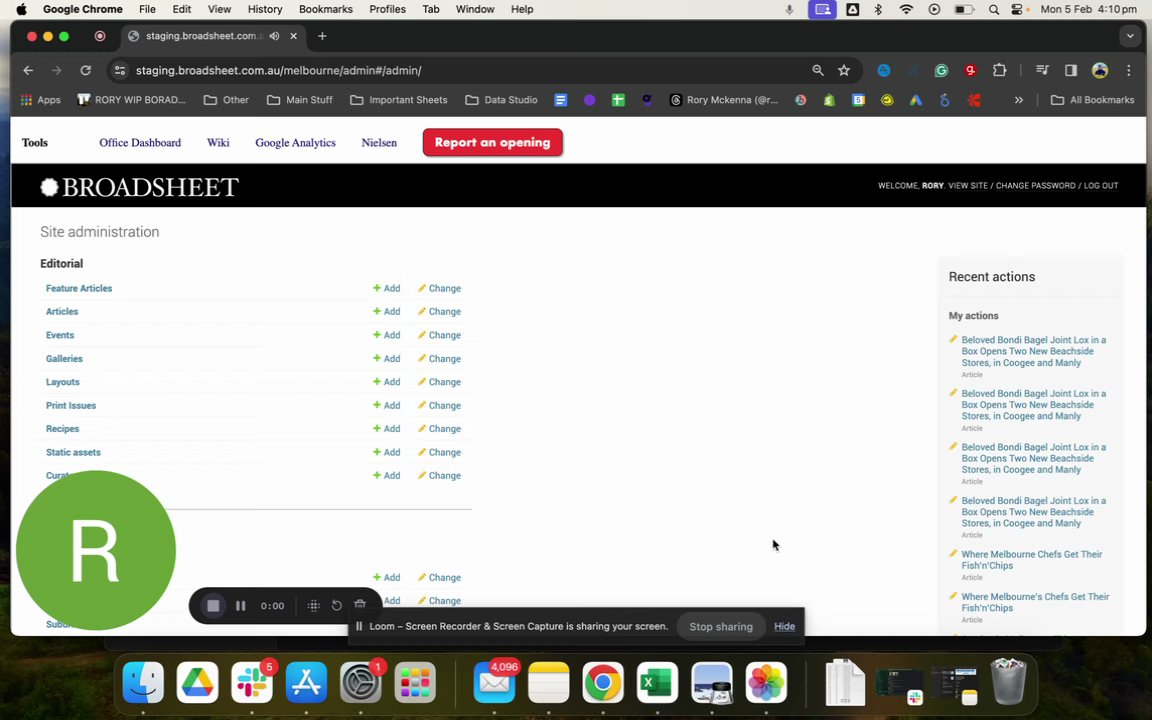Open the Grammarly extension icon
The image size is (1152, 720).
(x=941, y=71)
